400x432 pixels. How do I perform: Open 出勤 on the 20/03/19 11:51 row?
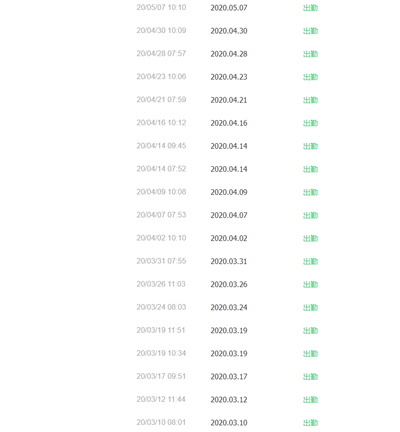click(310, 331)
